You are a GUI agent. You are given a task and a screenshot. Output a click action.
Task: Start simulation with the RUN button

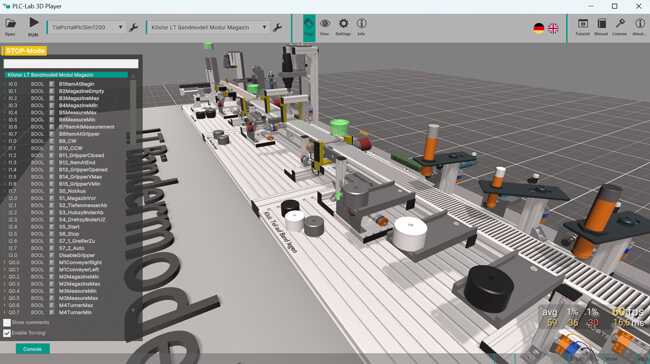[33, 27]
